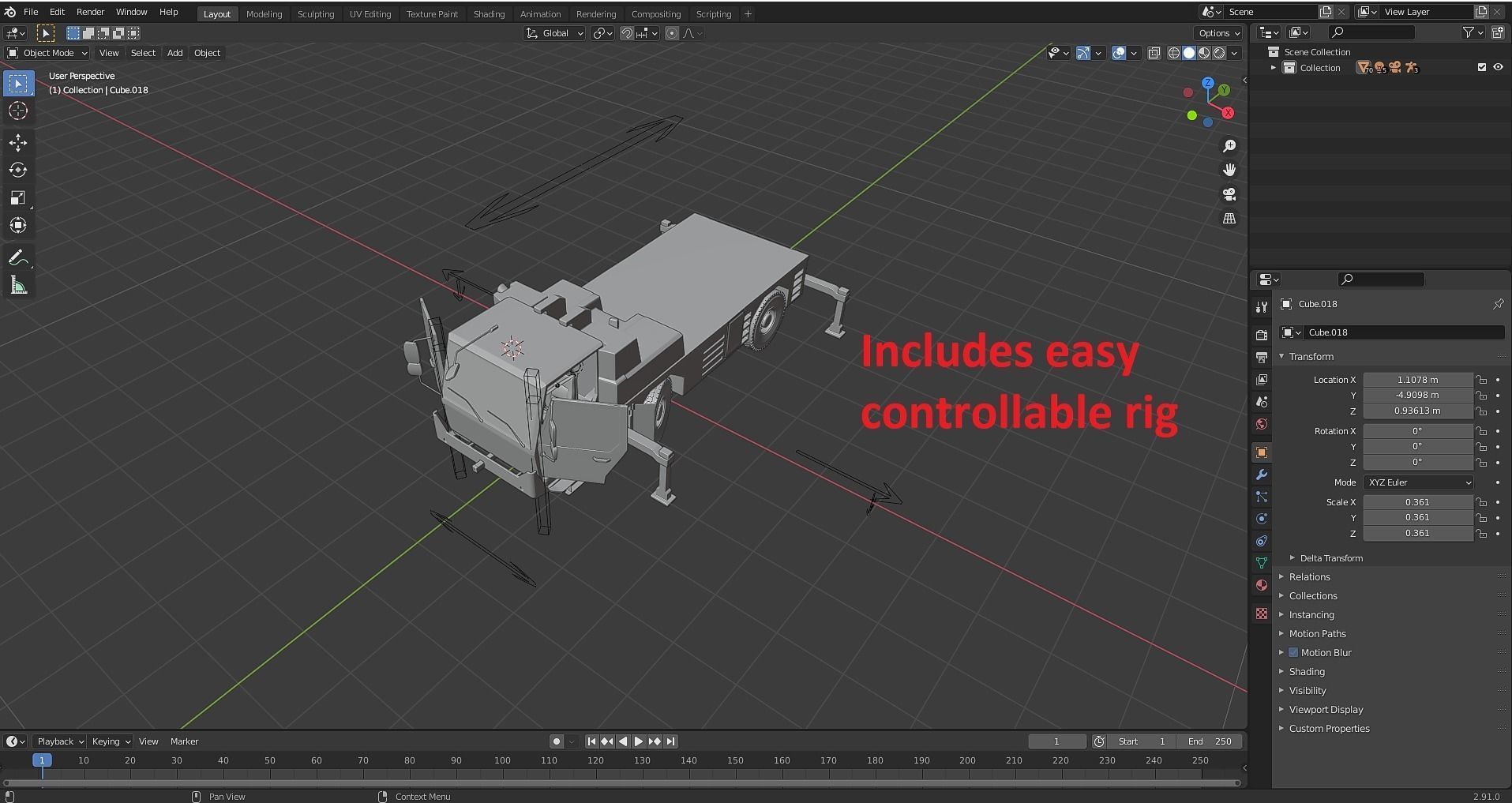The height and width of the screenshot is (803, 1512).
Task: Open the viewport Add menu
Action: point(174,53)
